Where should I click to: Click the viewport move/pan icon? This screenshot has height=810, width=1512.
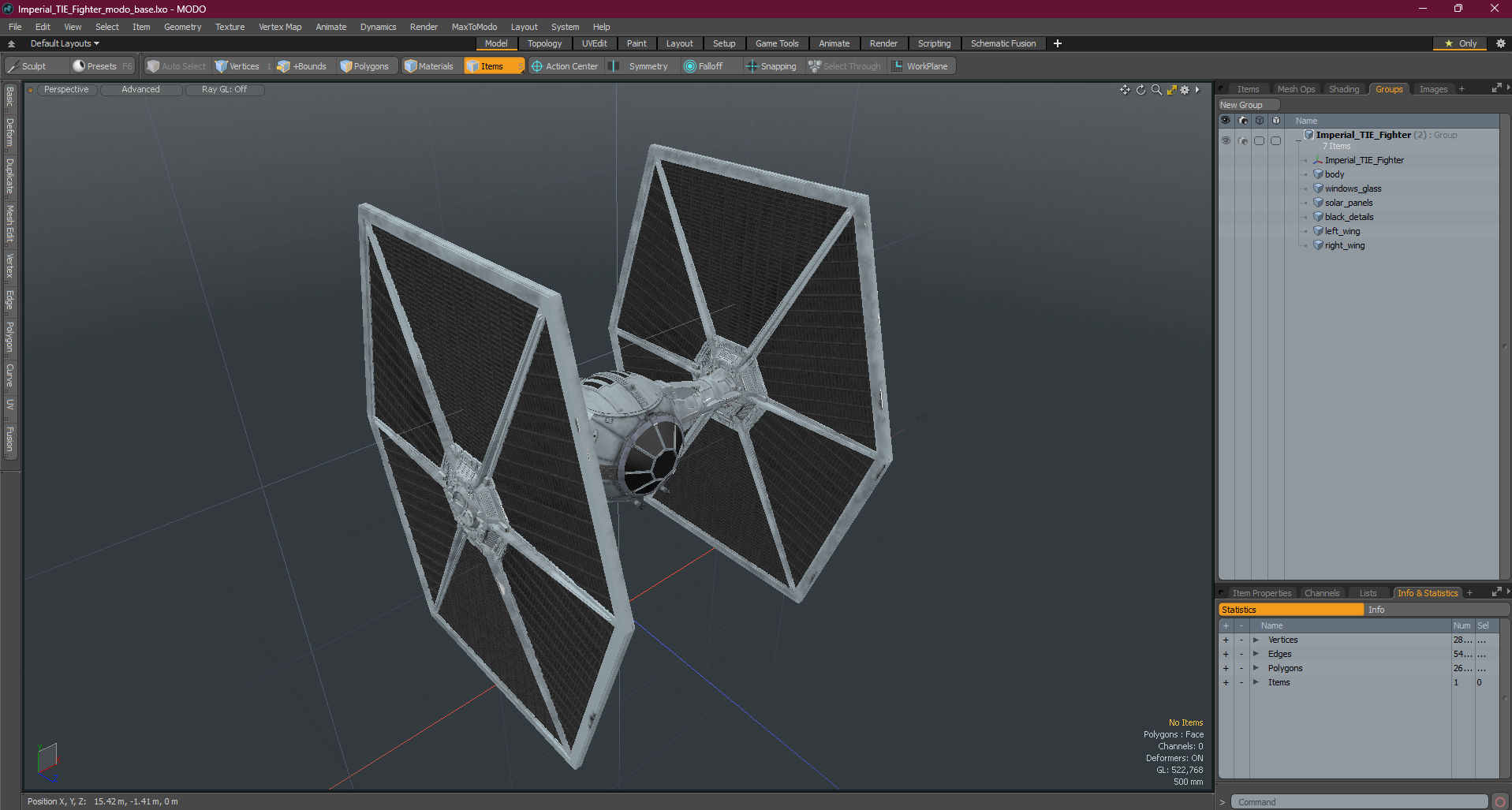tap(1125, 90)
